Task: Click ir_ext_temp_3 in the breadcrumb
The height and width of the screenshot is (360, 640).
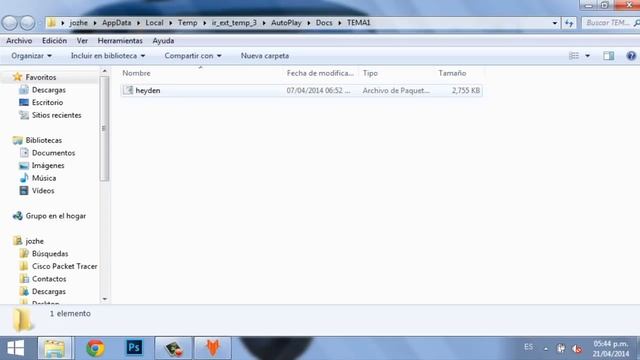Action: (x=234, y=23)
